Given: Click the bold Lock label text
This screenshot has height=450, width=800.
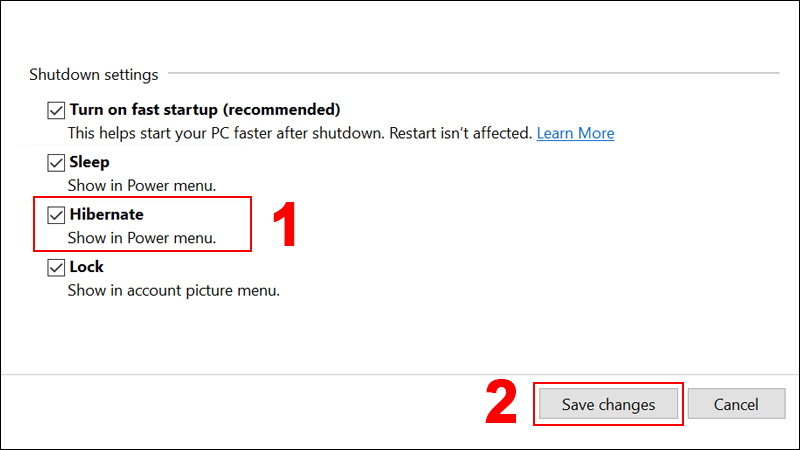Looking at the screenshot, I should 86,268.
